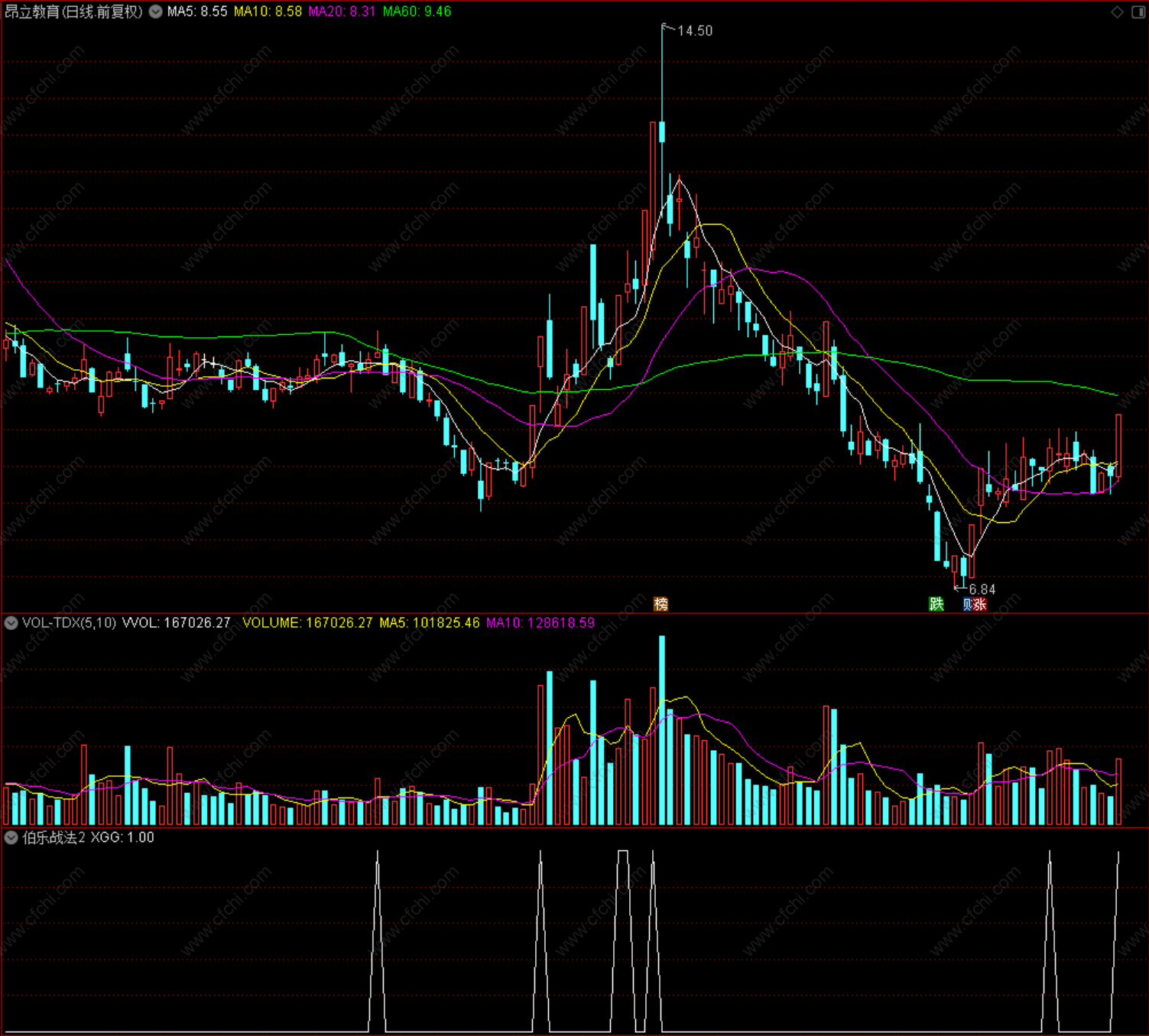Viewport: 1149px width, 1036px height.
Task: Click the MA60: 9.46 label
Action: click(x=417, y=11)
